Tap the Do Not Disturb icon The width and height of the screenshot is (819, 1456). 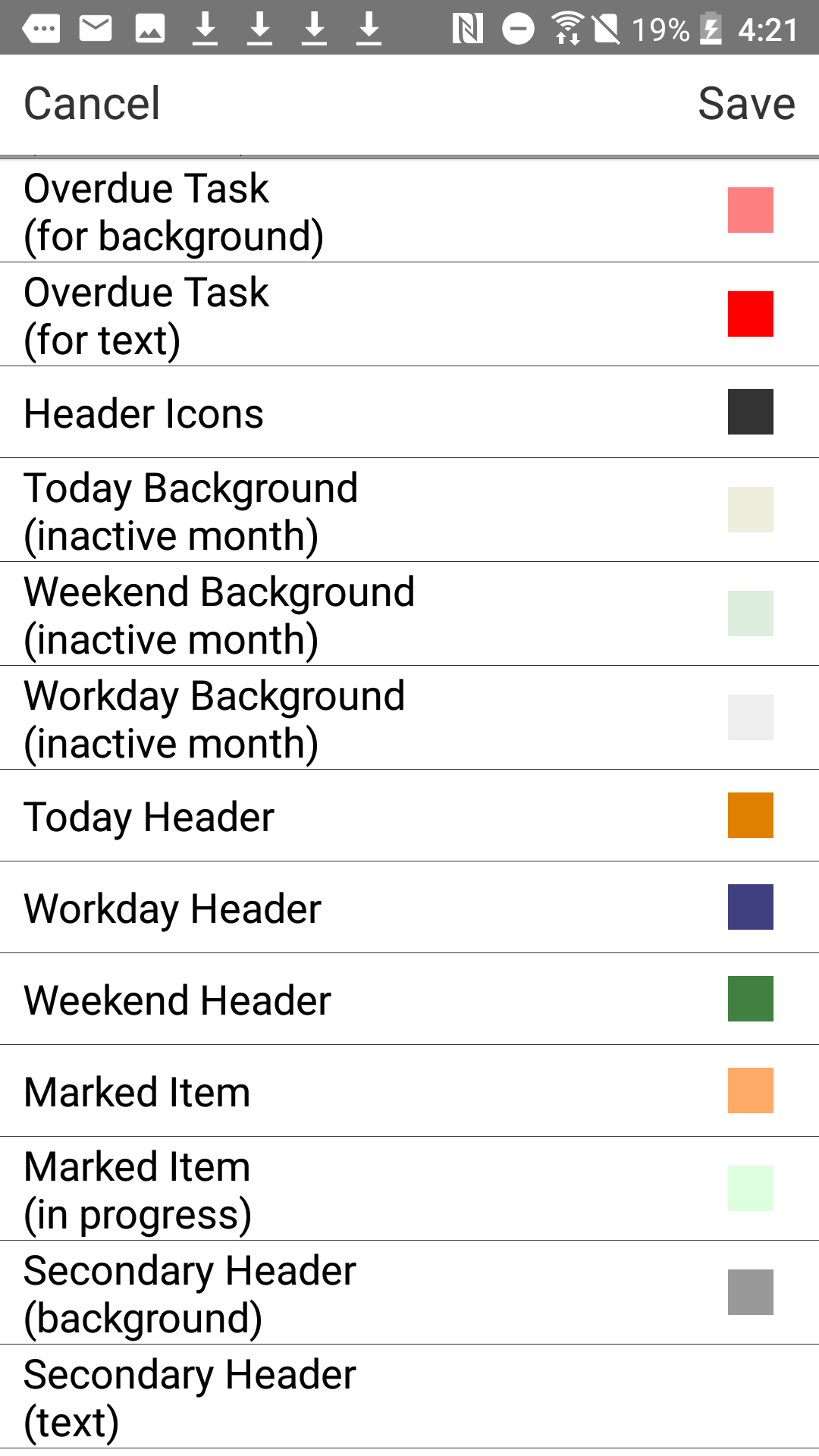click(x=519, y=30)
